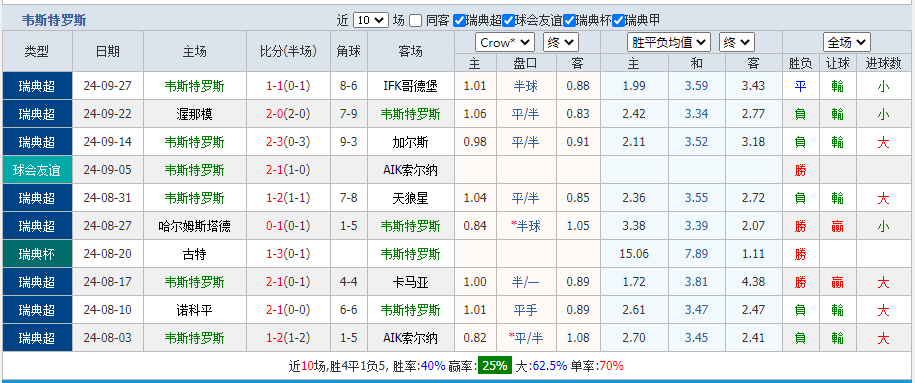Screen dimensions: 915x383
Task: Click the 球会友谊 type cell
Action: pos(37,170)
